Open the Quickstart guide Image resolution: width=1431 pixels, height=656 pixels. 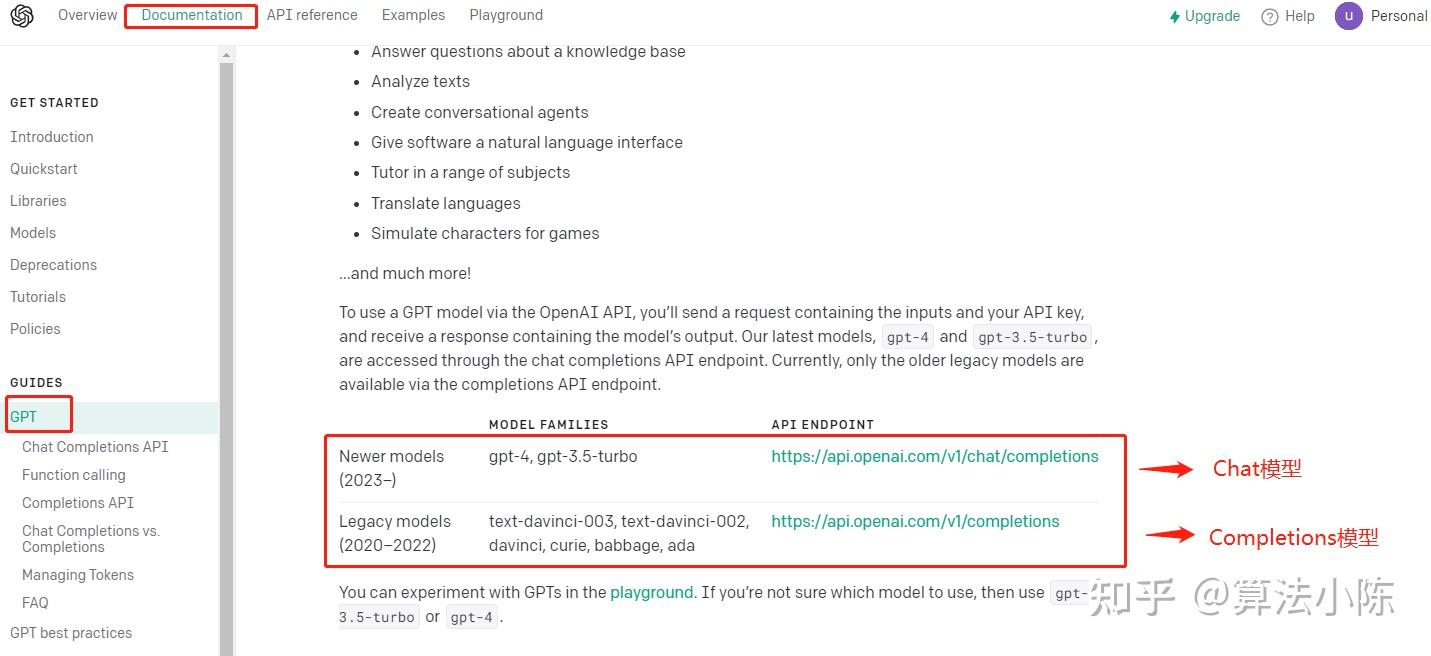point(44,168)
